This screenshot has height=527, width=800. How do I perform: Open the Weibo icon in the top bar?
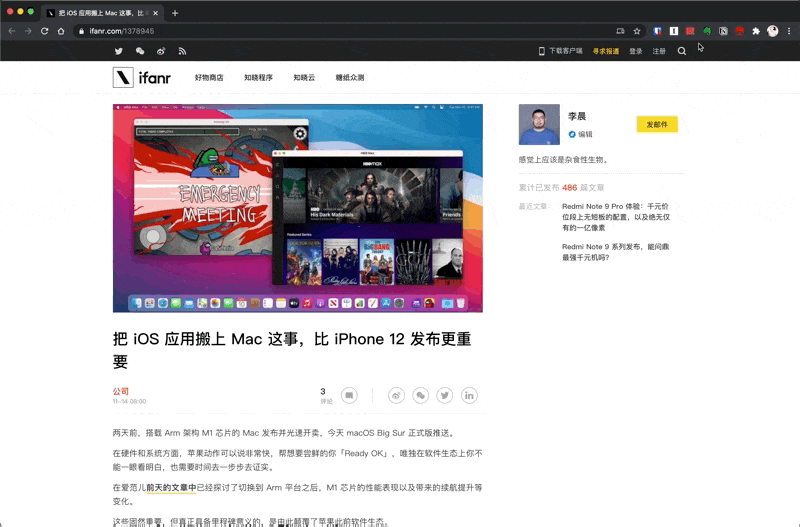click(161, 51)
